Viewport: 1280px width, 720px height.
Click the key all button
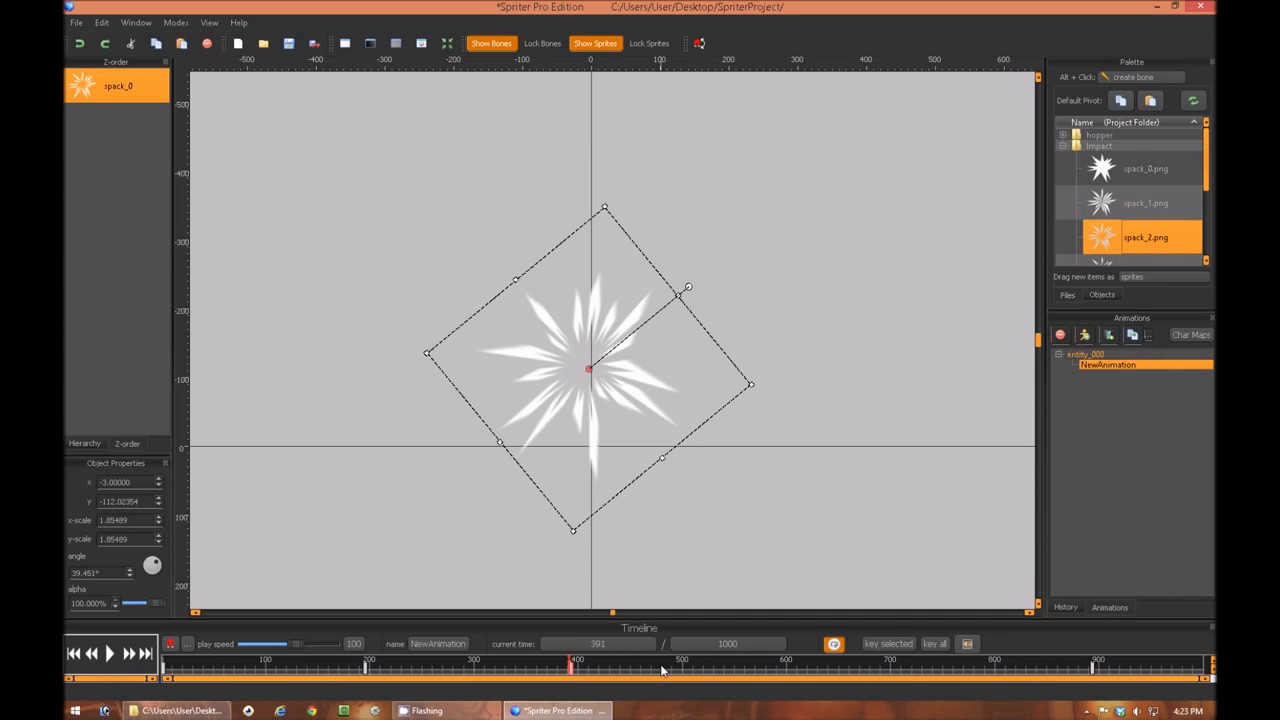tap(935, 644)
